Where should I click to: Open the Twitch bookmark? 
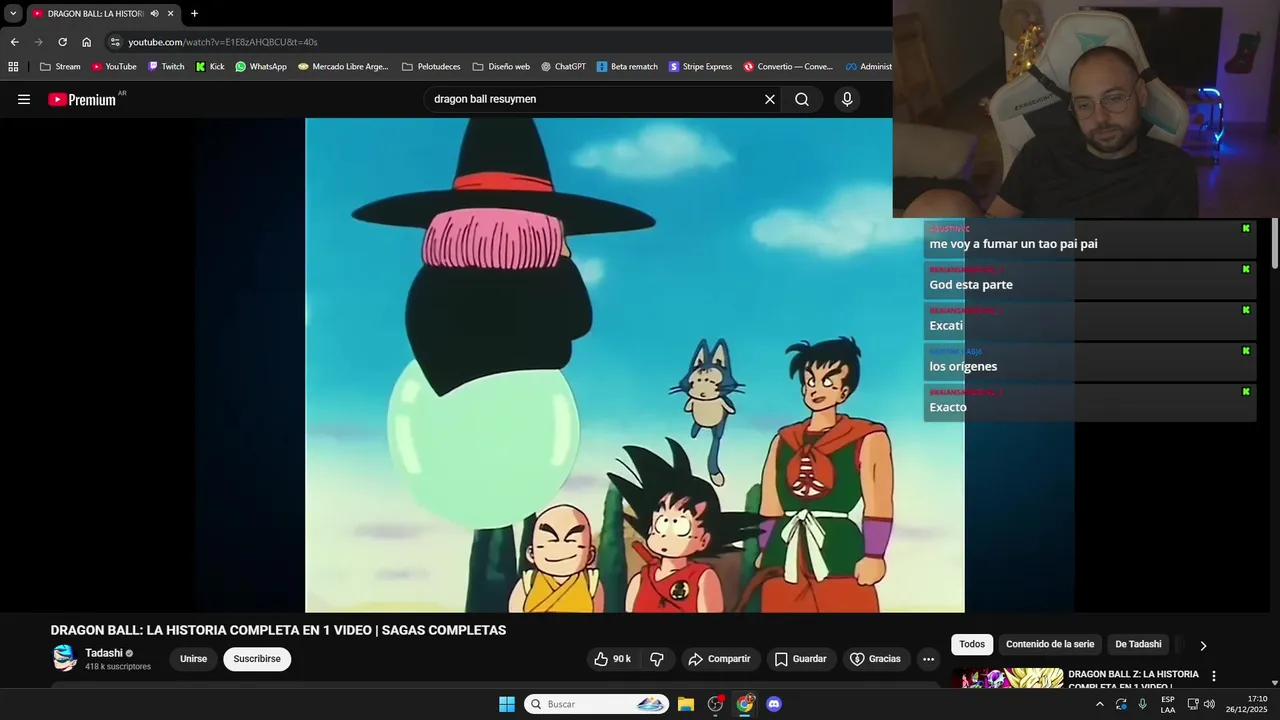(x=166, y=67)
